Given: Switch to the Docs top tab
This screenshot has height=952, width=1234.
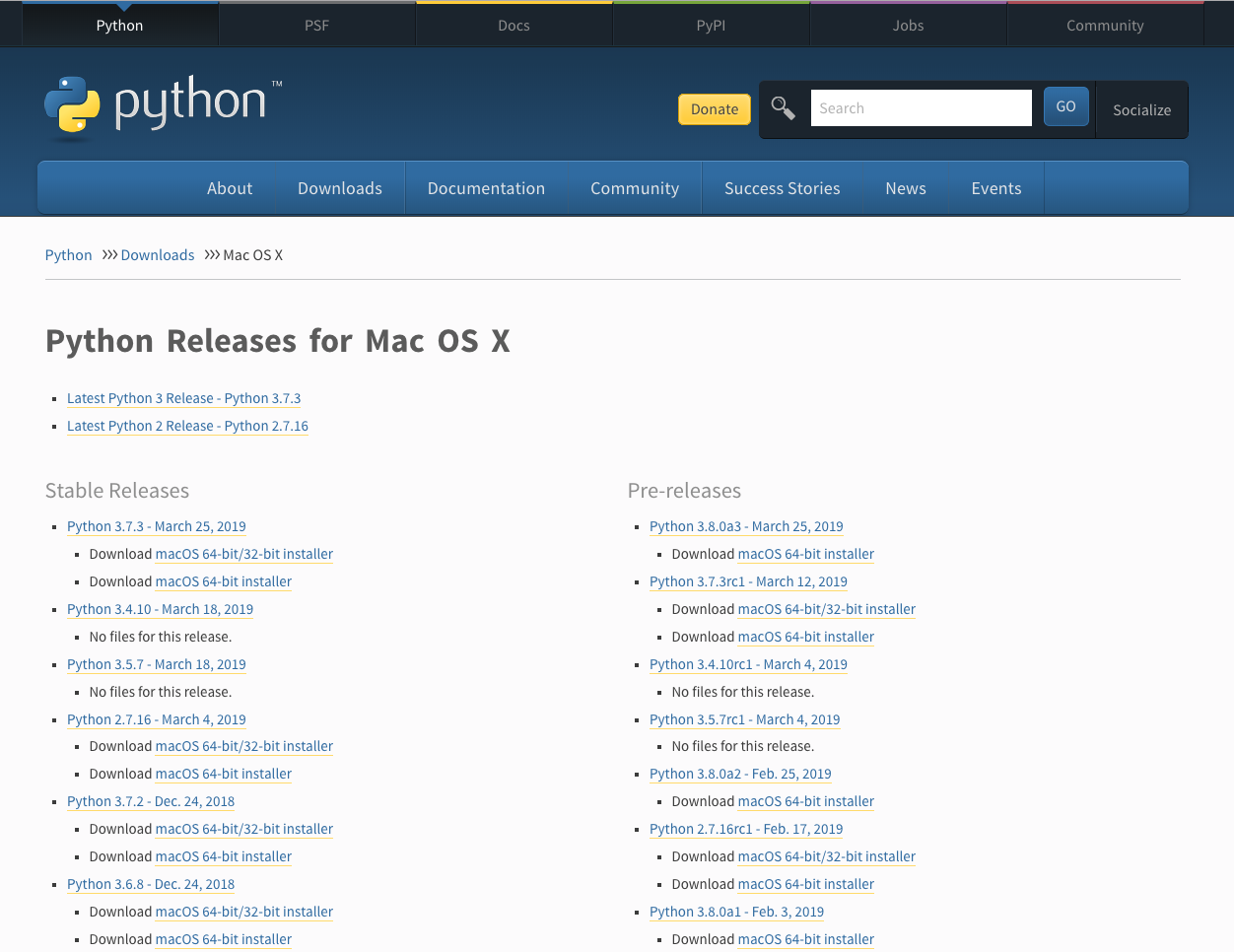Looking at the screenshot, I should [x=514, y=25].
